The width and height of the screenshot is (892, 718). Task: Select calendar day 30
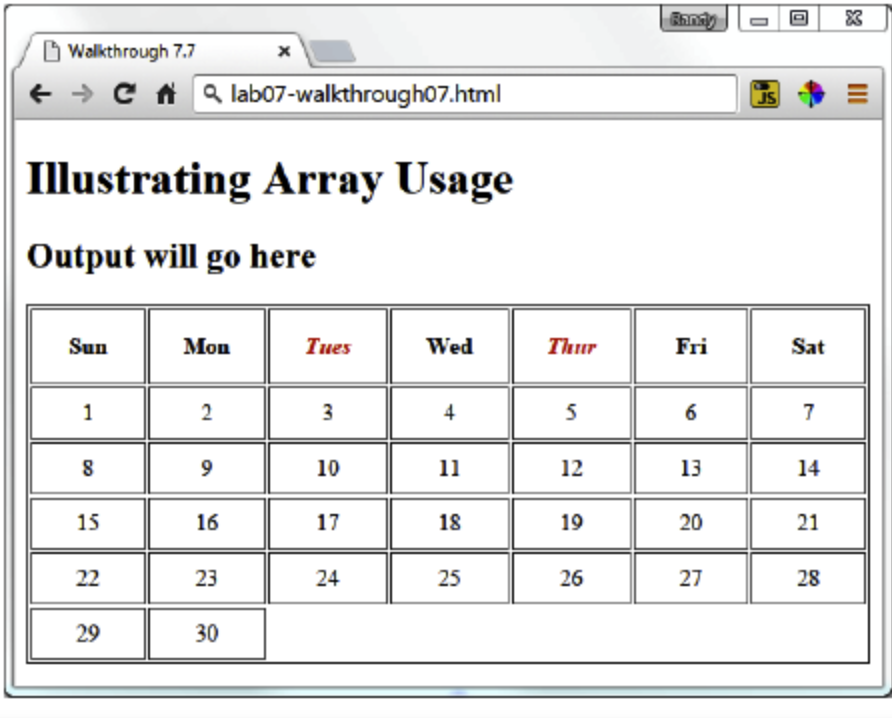(207, 633)
